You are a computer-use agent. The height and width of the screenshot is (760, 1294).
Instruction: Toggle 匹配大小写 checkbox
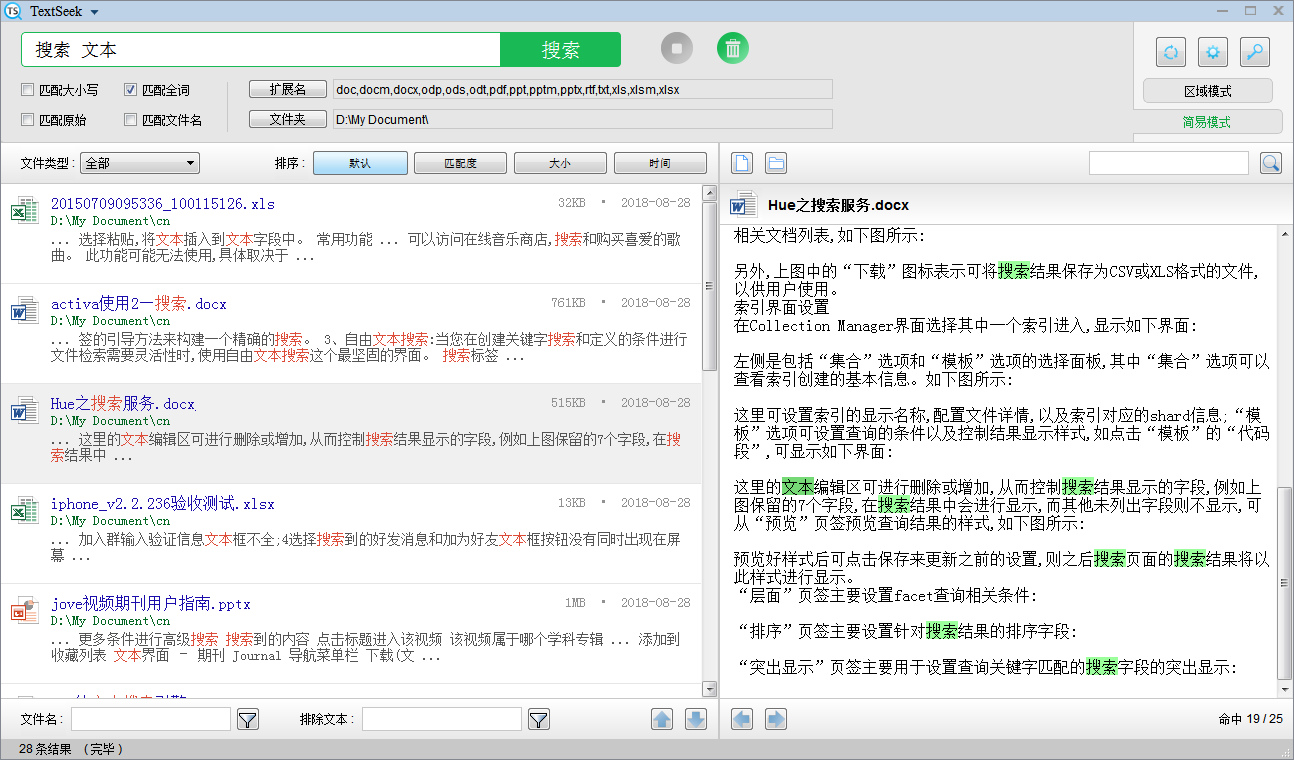[28, 90]
